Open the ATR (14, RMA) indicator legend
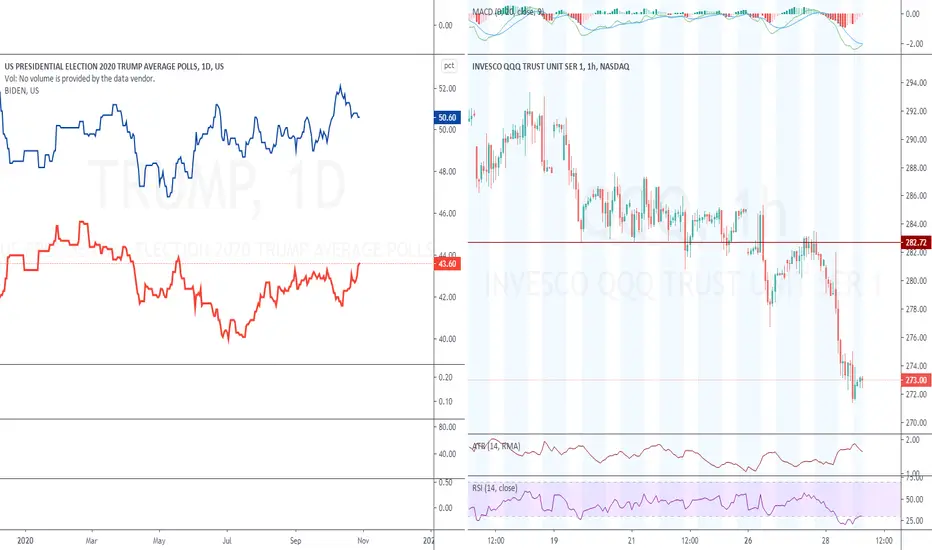This screenshot has width=932, height=550. click(x=496, y=446)
